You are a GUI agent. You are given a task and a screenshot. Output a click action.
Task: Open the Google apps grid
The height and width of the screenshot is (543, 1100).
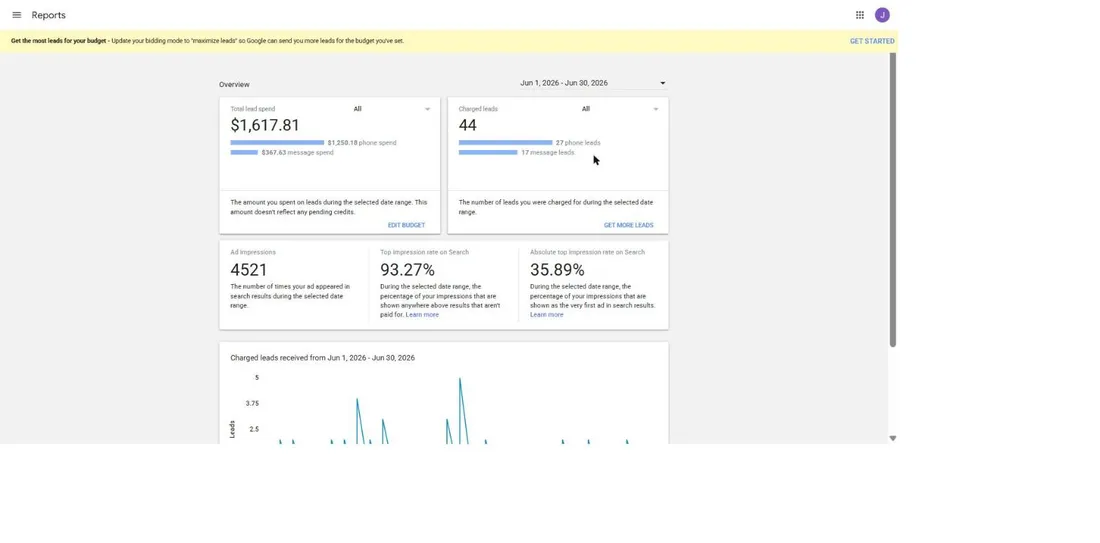point(859,15)
